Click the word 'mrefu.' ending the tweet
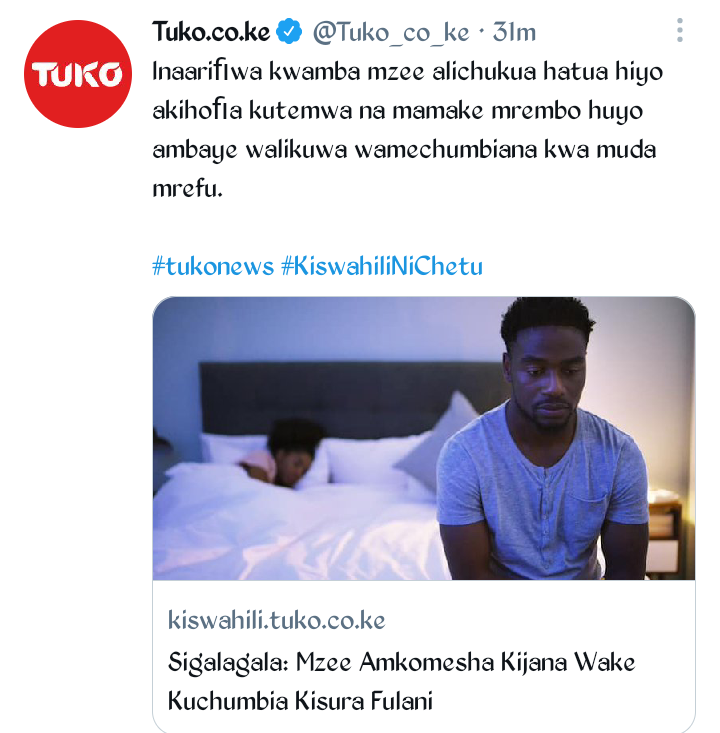This screenshot has height=733, width=720. 187,189
